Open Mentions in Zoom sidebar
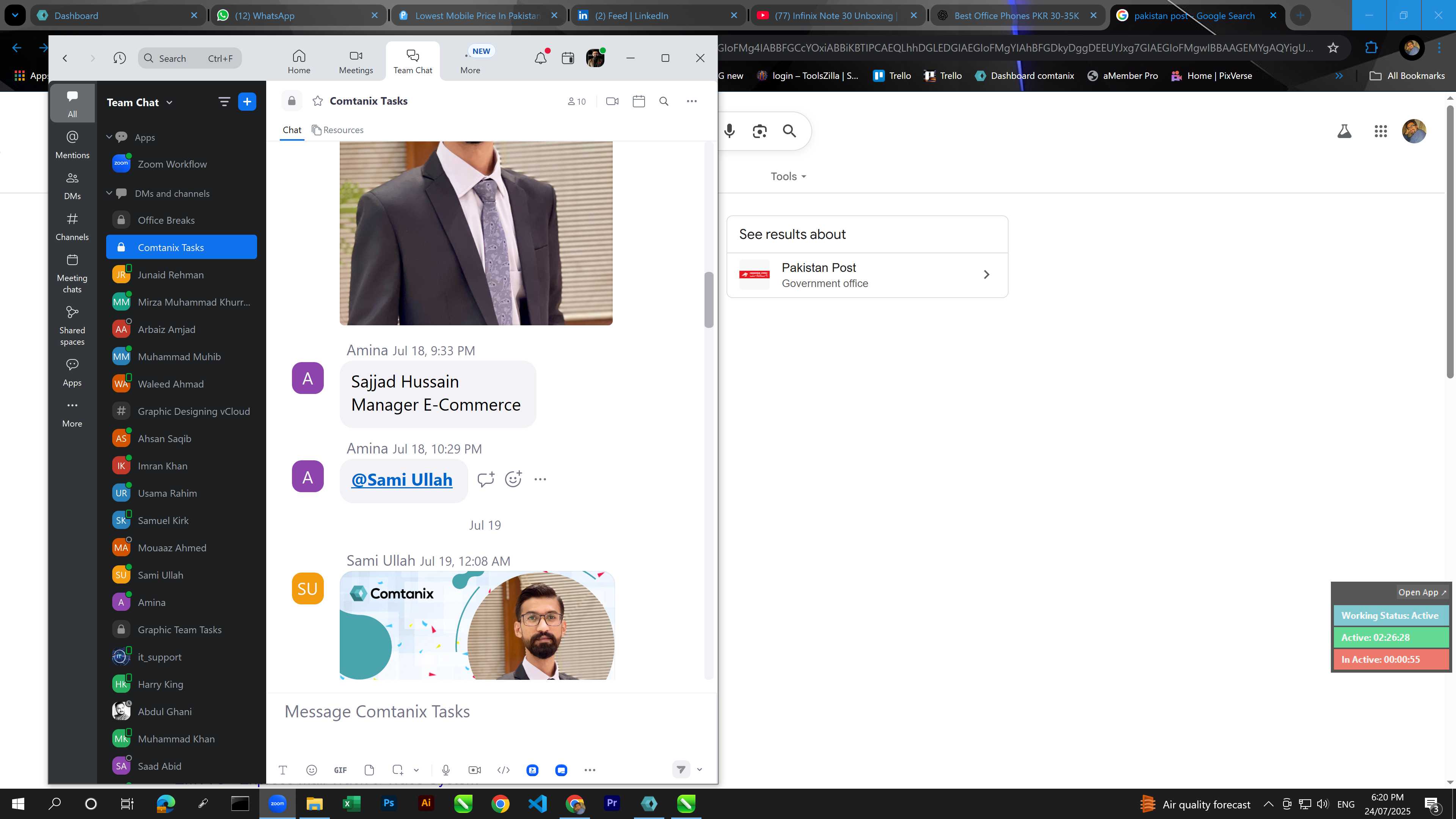Screen dimensions: 1456x819 (72, 144)
